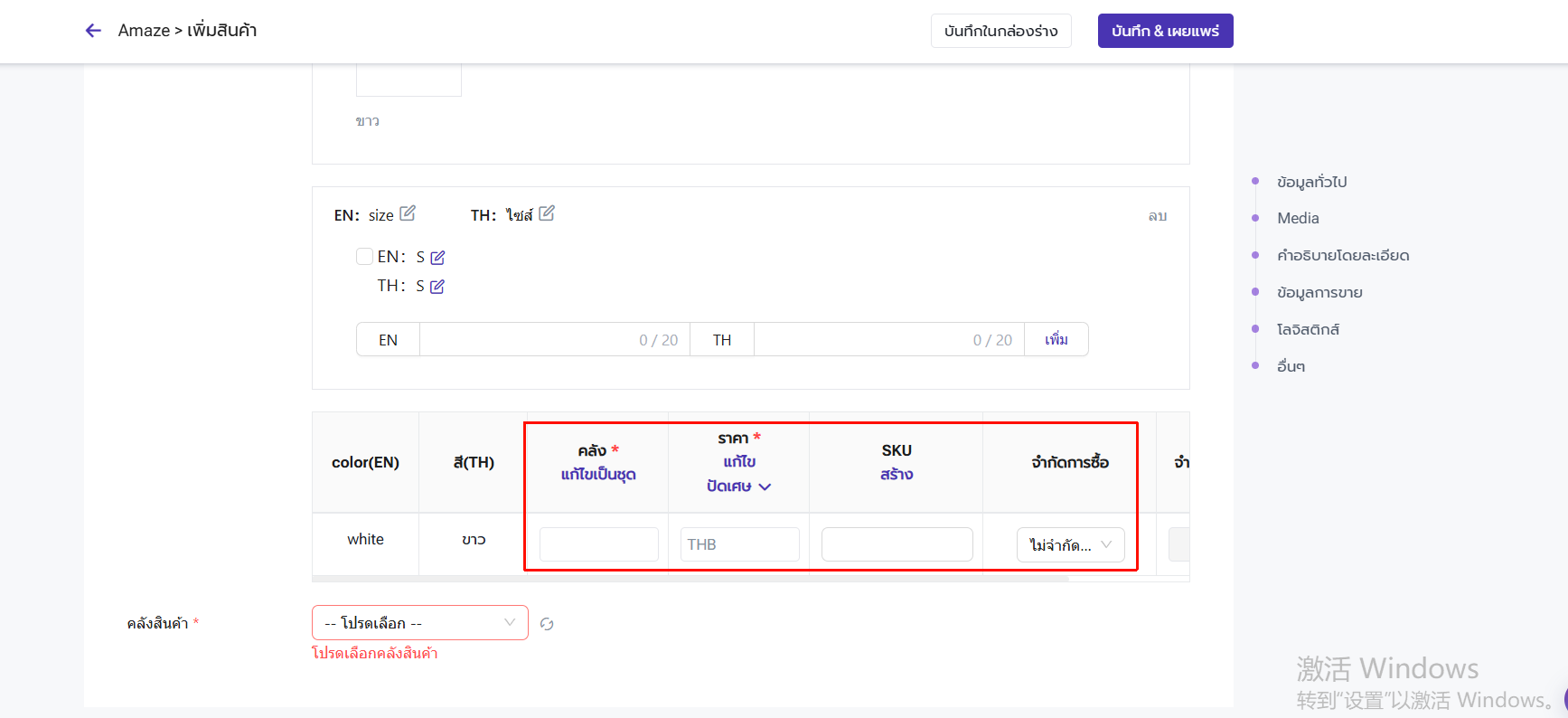The image size is (1568, 718).
Task: Jump to ข้อมูลทั่วไป section
Action: coord(1311,182)
